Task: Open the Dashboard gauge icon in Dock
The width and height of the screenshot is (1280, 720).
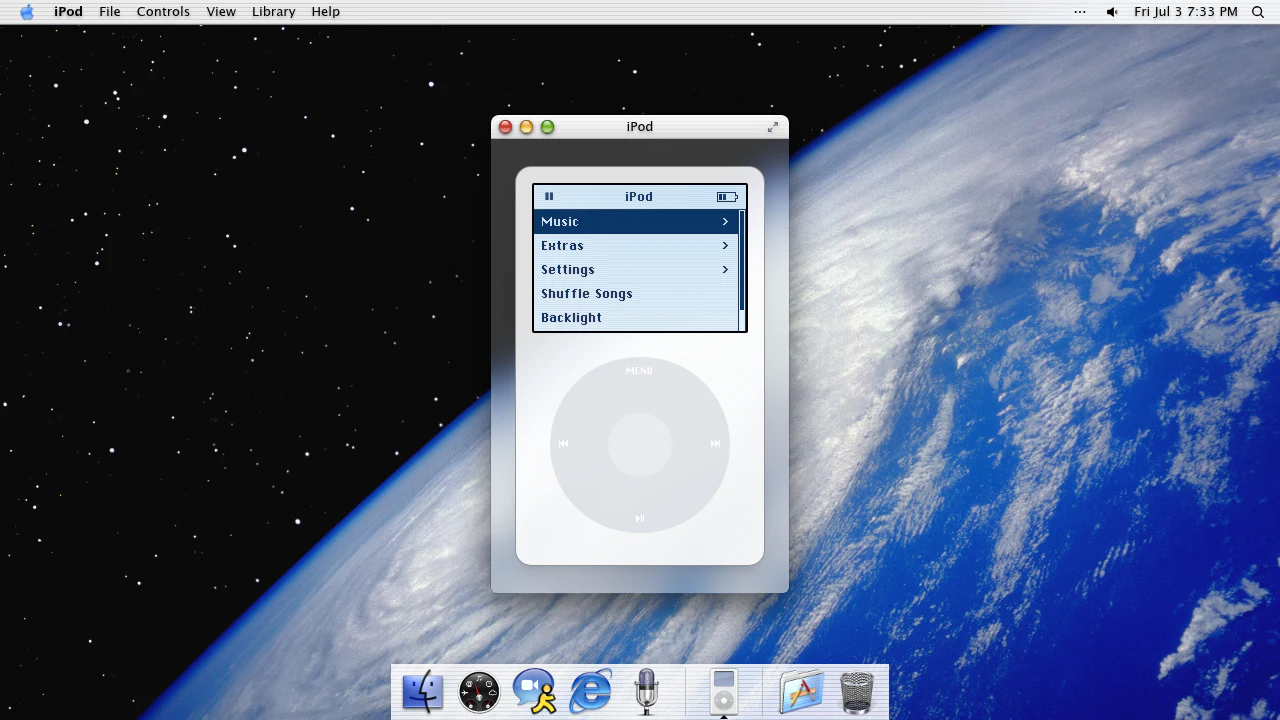Action: [x=479, y=692]
